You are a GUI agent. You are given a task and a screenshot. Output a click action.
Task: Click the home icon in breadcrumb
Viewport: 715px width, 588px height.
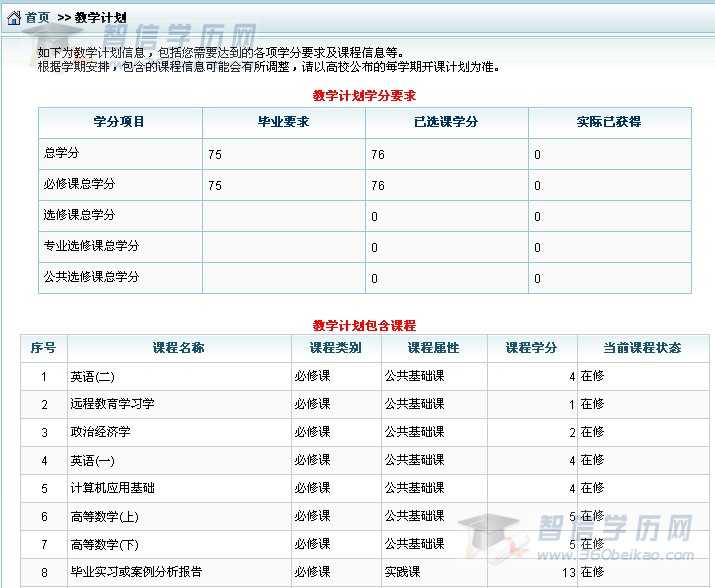tap(14, 18)
